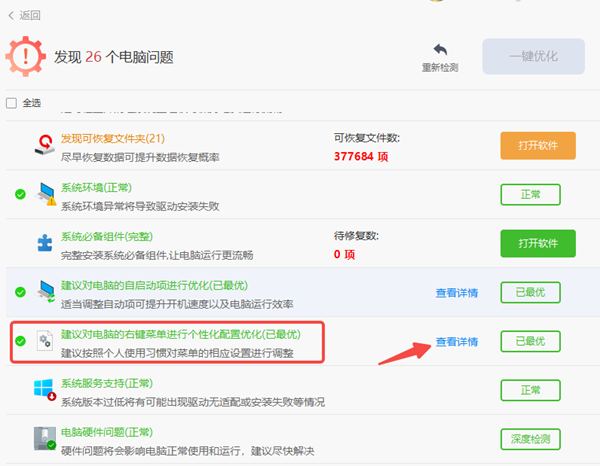Click the 发现 26 个电脑问题 heading
The width and height of the screenshot is (600, 466).
click(114, 57)
